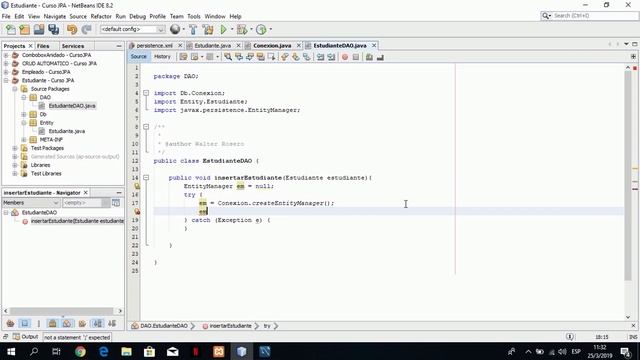Click the History view button
This screenshot has width=640, height=360.
(162, 57)
